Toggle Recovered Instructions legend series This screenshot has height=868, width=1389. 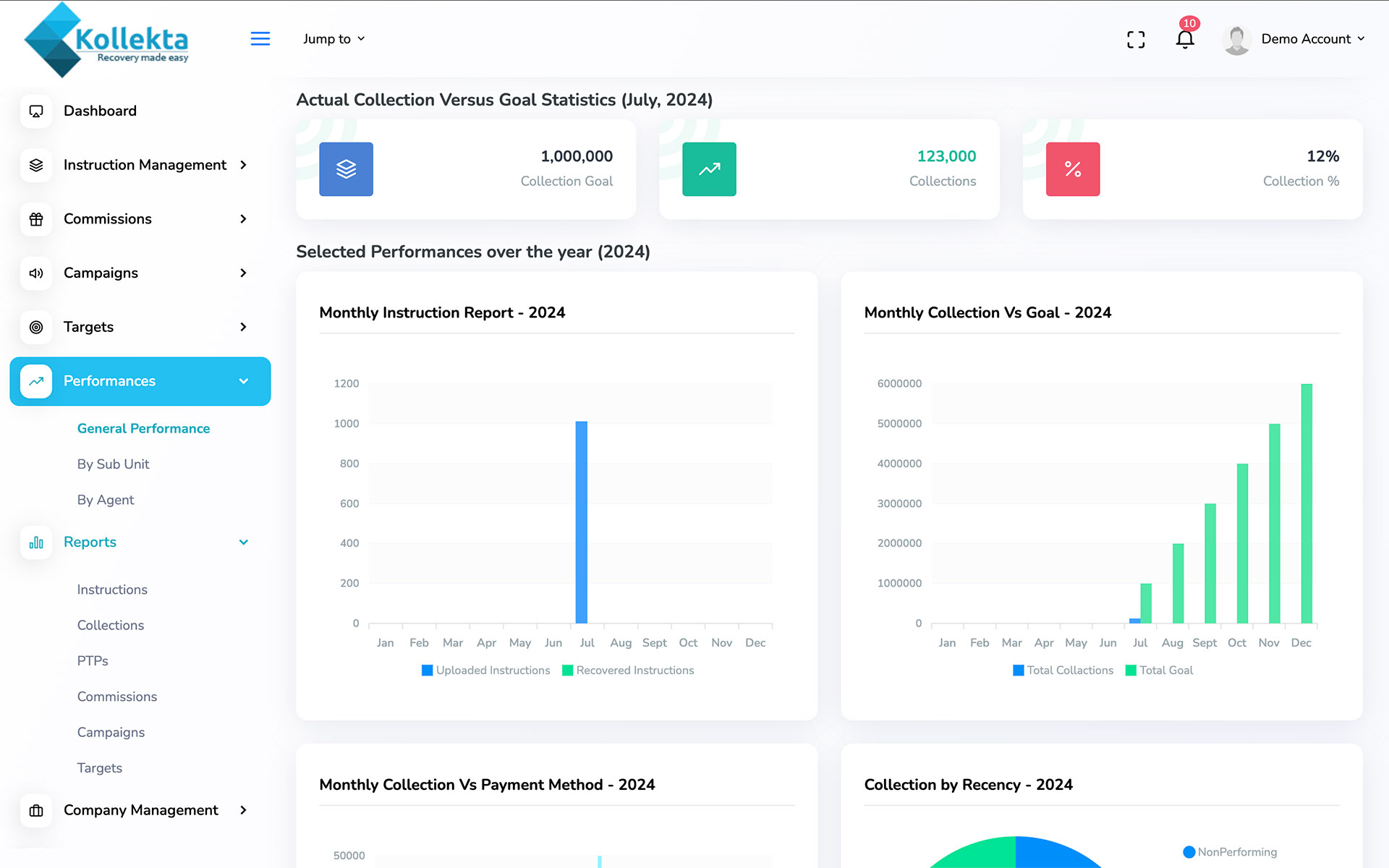pyautogui.click(x=628, y=671)
